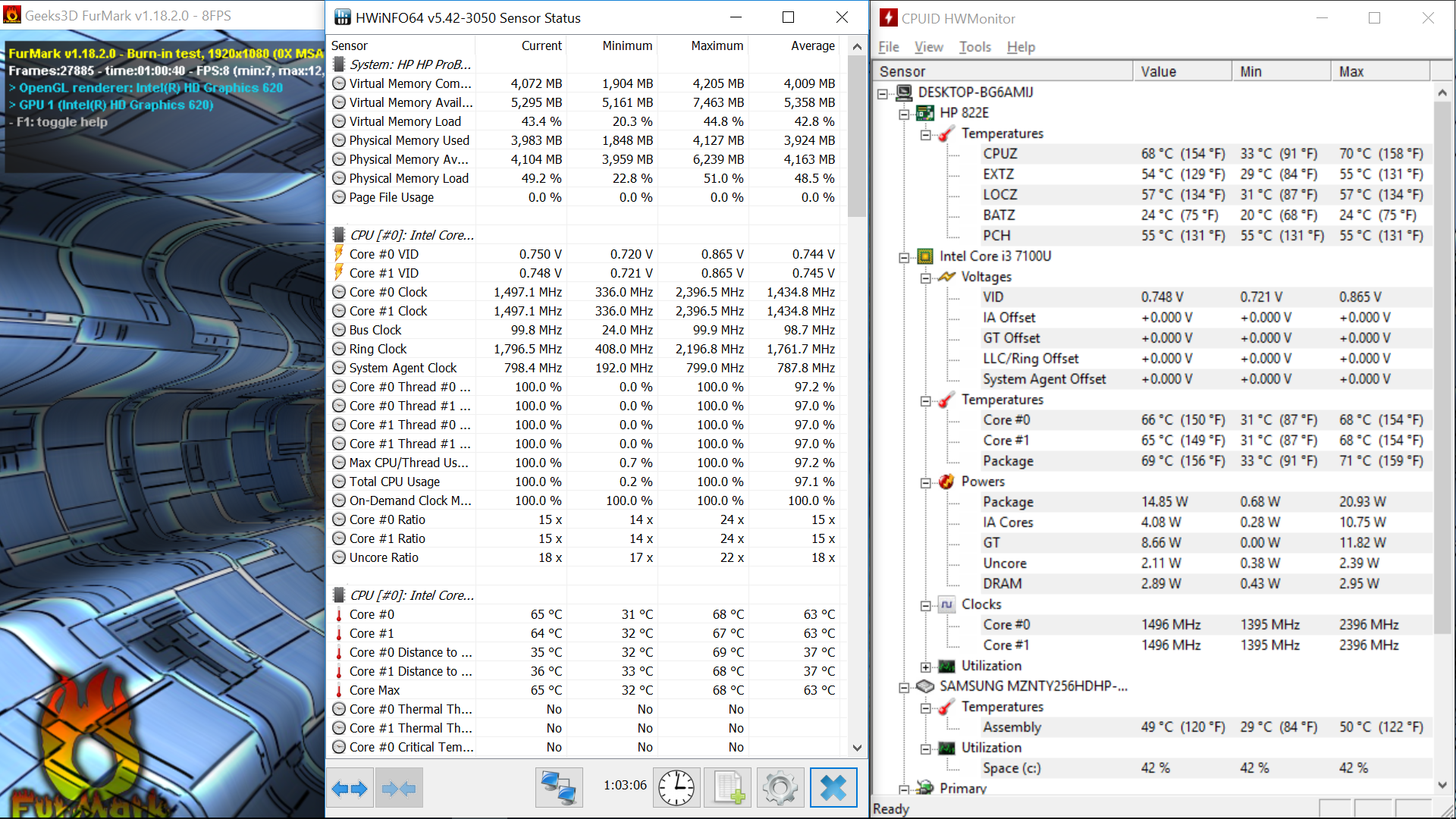Screen dimensions: 1456x819
Task: Click the HWiNFO scrollbar up arrow
Action: click(x=857, y=46)
